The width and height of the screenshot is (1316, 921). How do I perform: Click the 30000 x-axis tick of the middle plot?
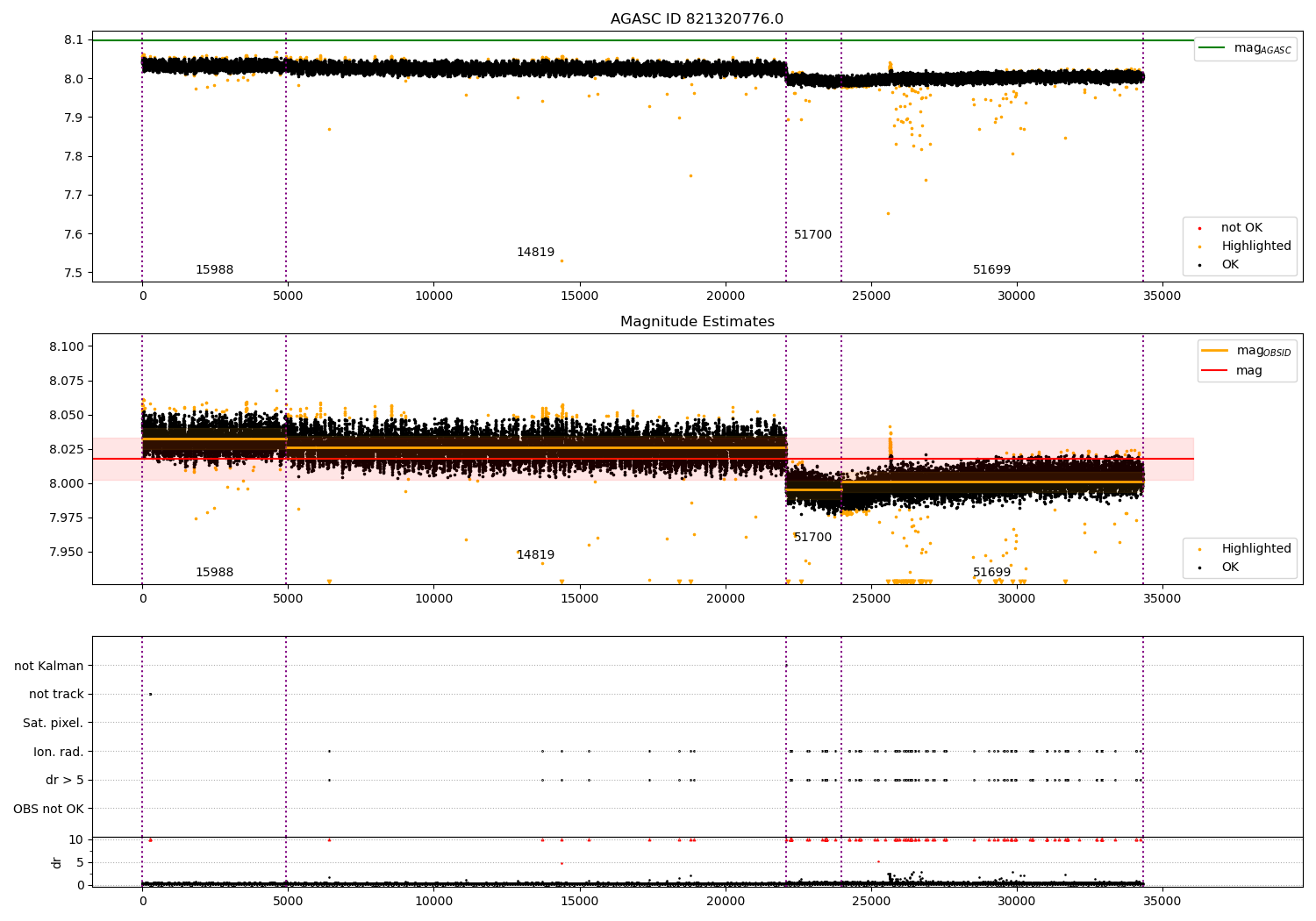click(x=1016, y=598)
